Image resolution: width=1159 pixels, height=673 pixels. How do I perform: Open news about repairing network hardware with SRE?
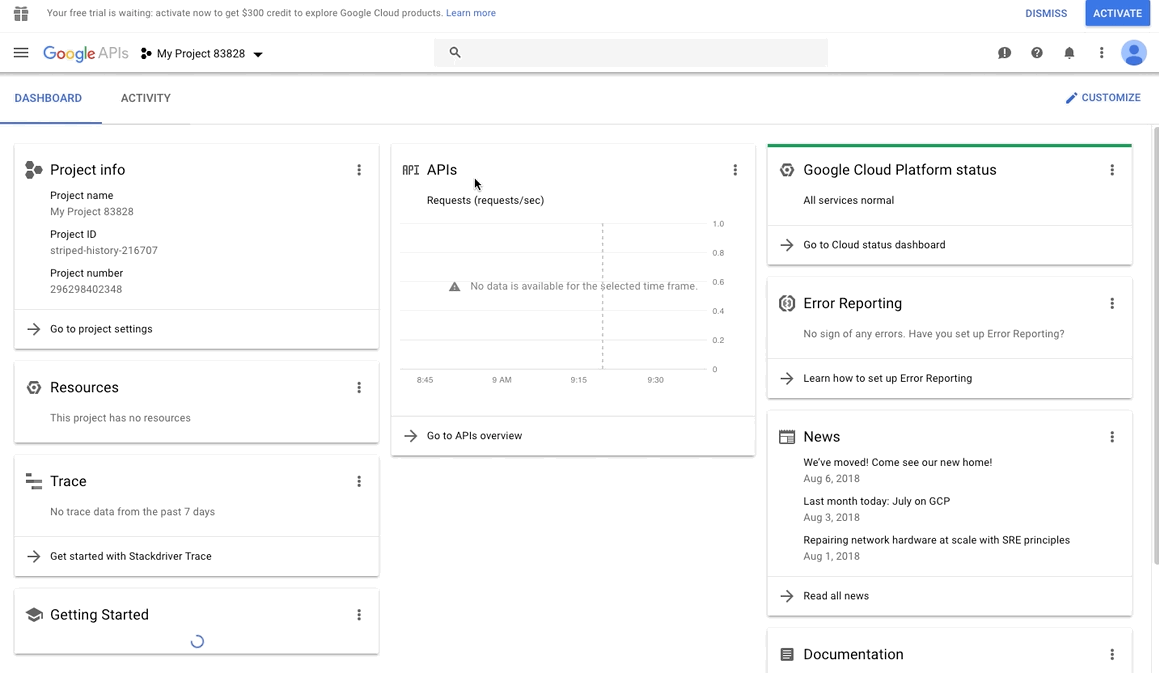(x=937, y=540)
